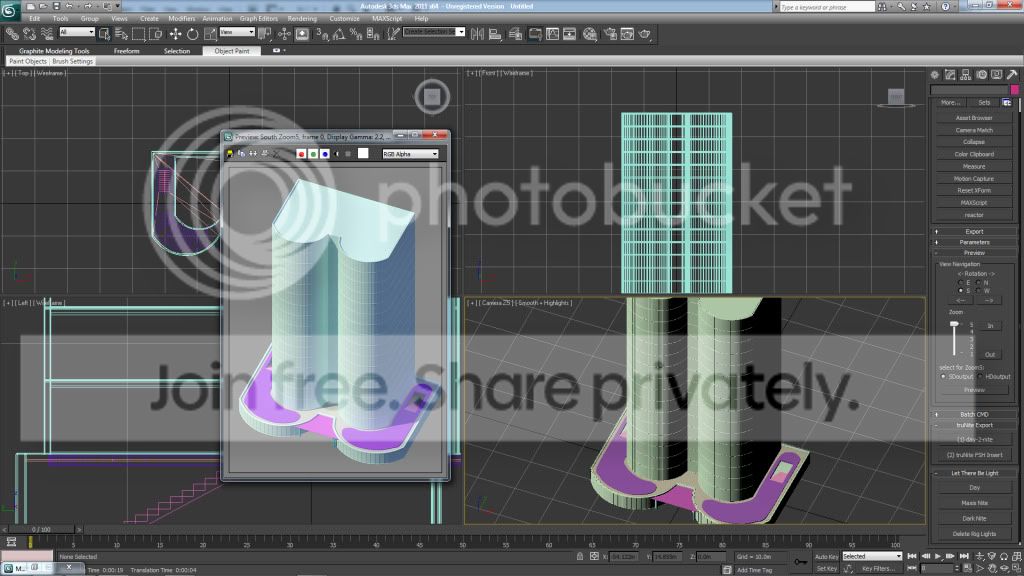Enable the green channel in preview window
Viewport: 1024px width, 576px height.
[313, 153]
